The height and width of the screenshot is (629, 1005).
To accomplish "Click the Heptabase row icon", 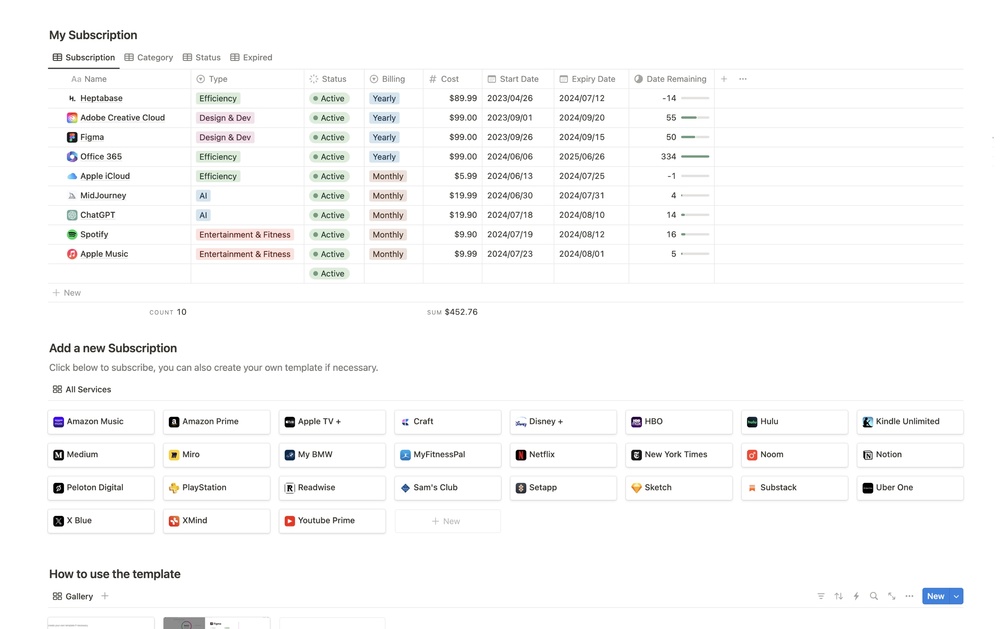I will [x=72, y=98].
